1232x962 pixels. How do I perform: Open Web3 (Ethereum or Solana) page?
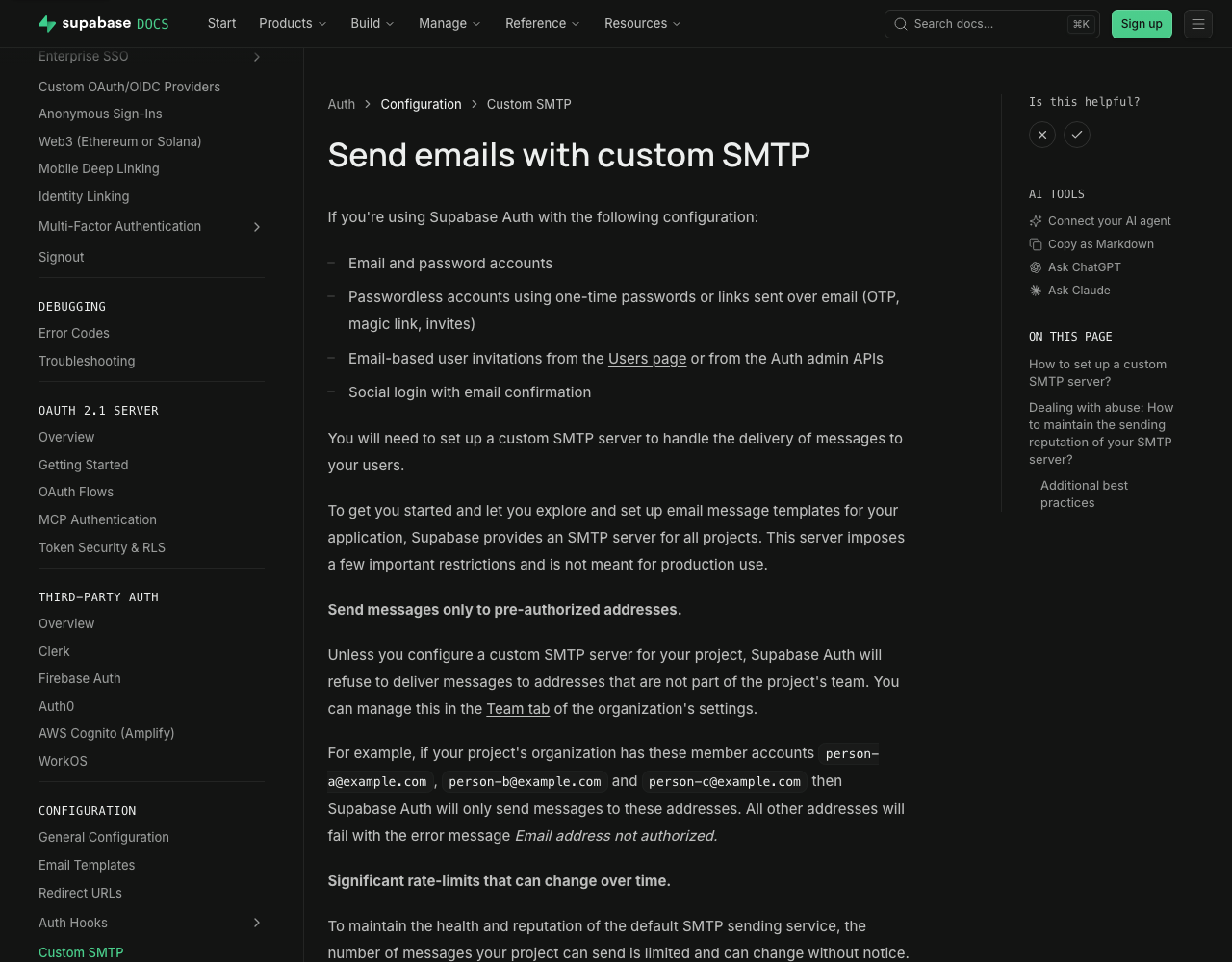click(119, 141)
